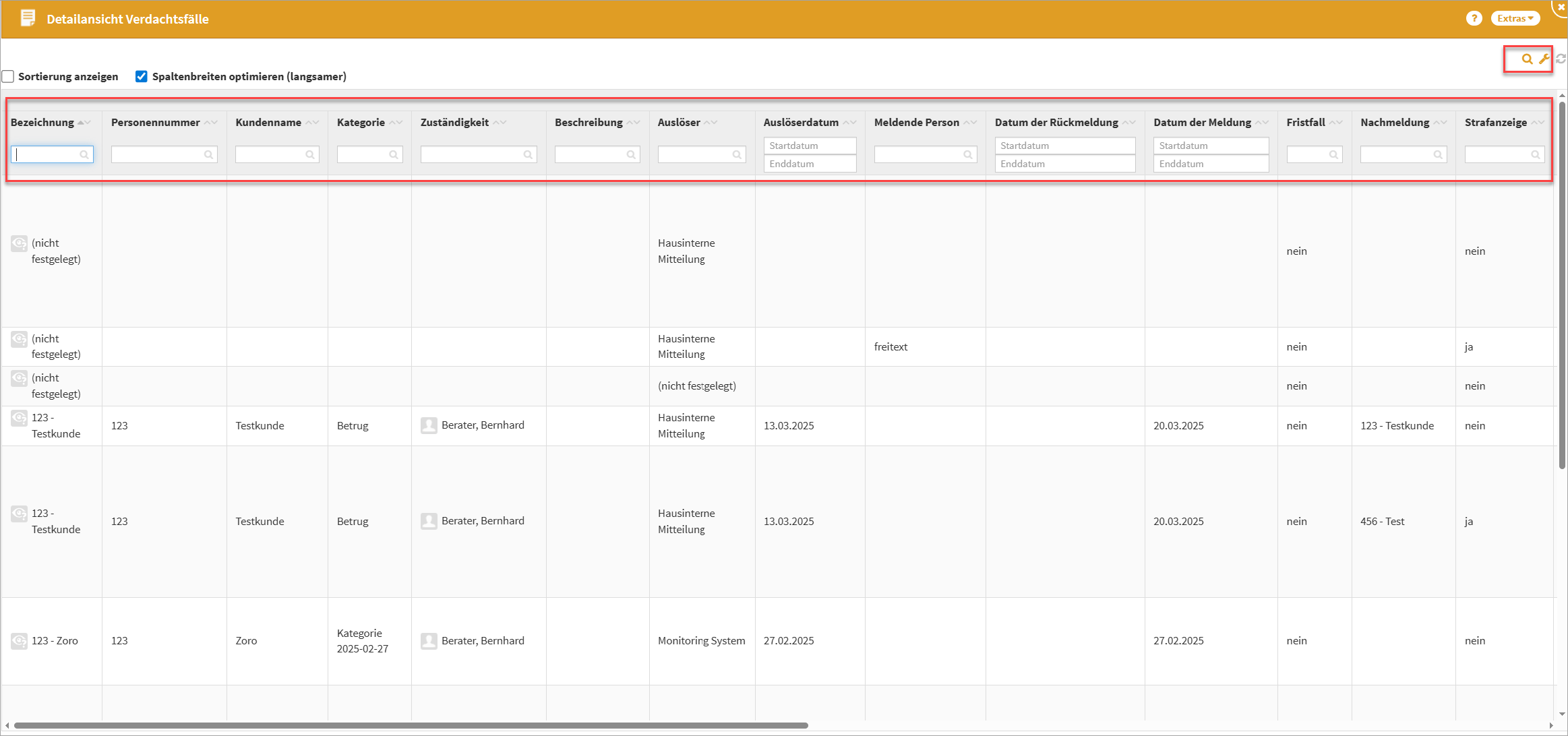Open the Extras dropdown menu
1568x736 pixels.
[1515, 19]
